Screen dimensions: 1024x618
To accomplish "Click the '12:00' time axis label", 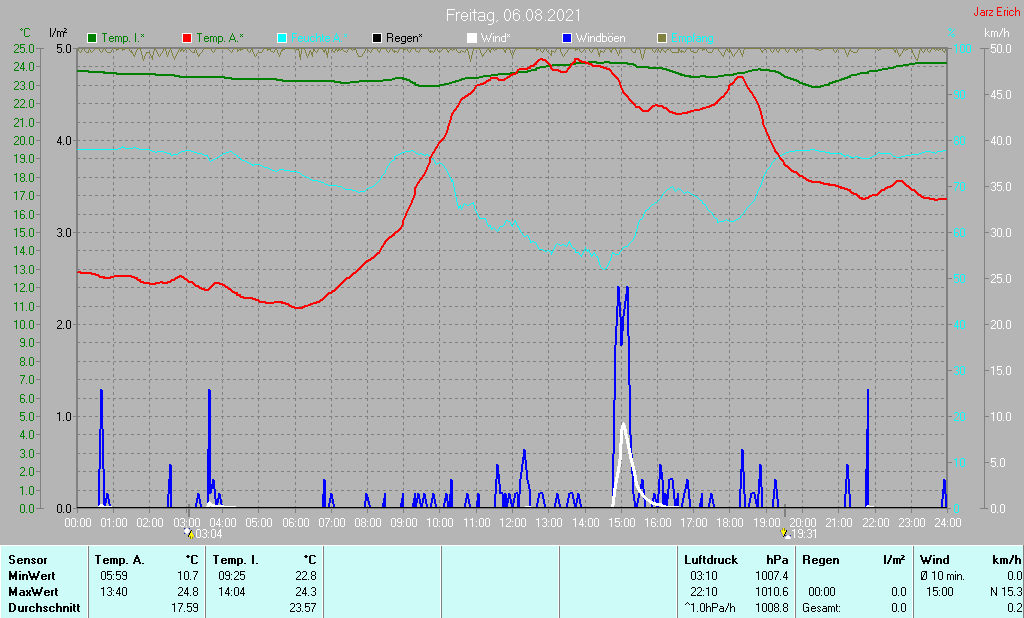I will click(x=513, y=523).
